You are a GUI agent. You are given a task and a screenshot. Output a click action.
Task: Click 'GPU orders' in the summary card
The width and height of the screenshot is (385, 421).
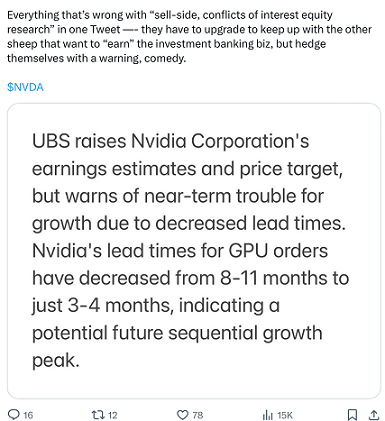[x=278, y=251]
